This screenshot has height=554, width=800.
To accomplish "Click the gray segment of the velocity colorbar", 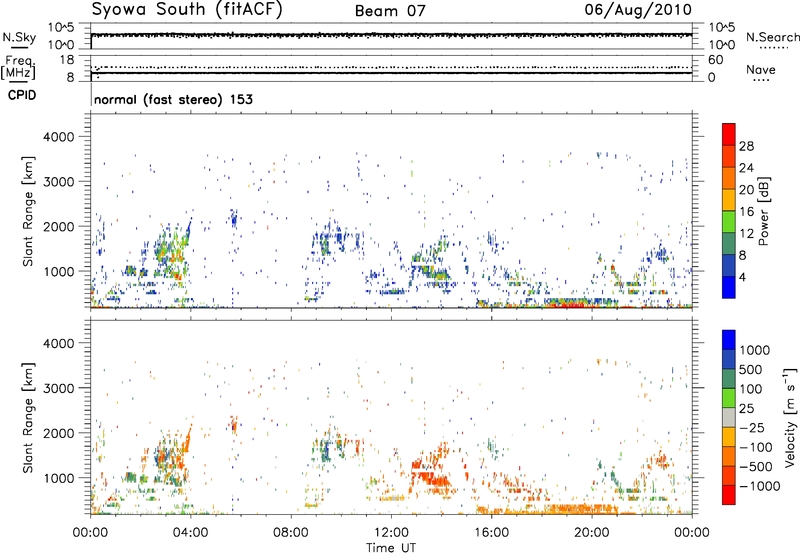I will pos(729,417).
